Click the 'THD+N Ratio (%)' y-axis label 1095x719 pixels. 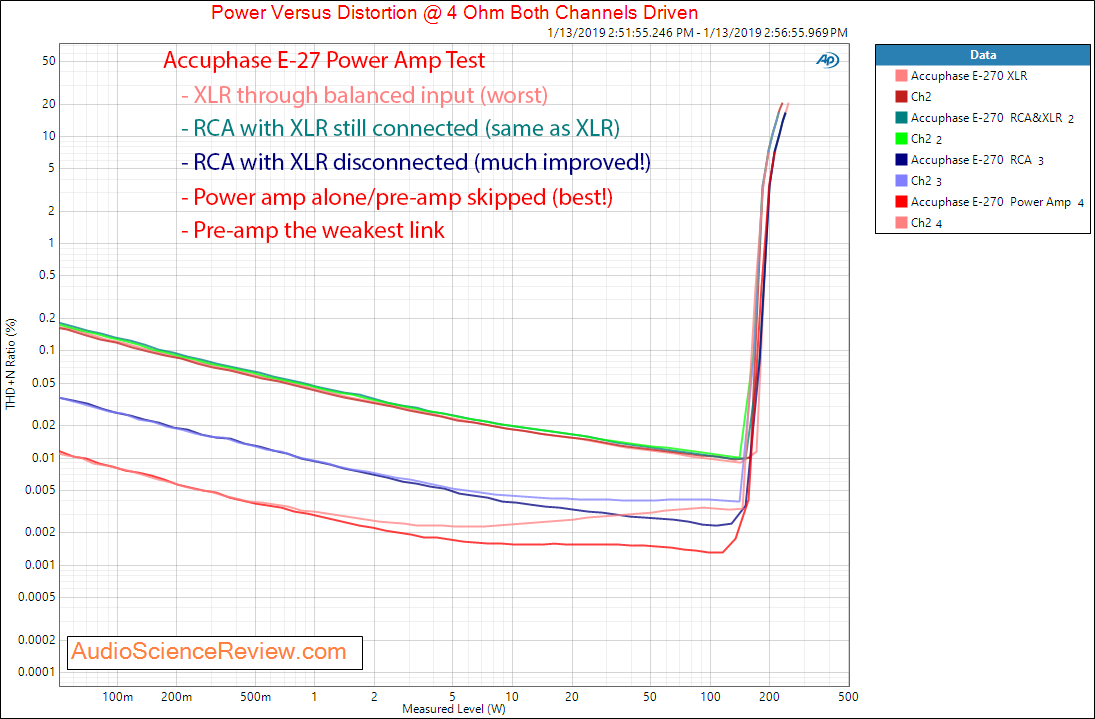10,364
